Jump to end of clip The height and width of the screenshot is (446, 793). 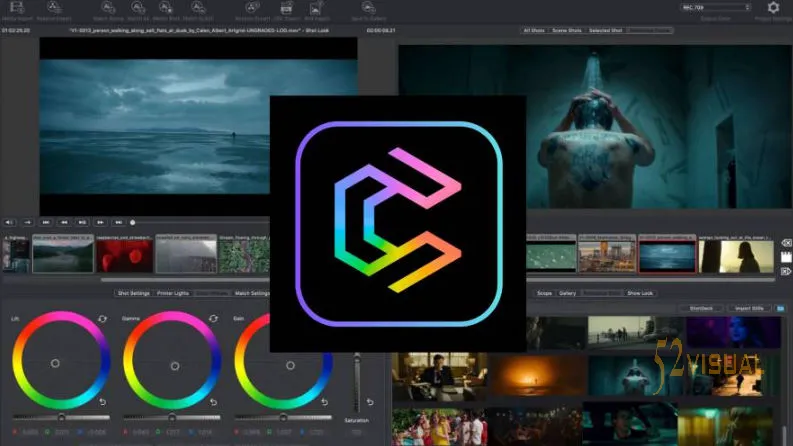pos(118,222)
